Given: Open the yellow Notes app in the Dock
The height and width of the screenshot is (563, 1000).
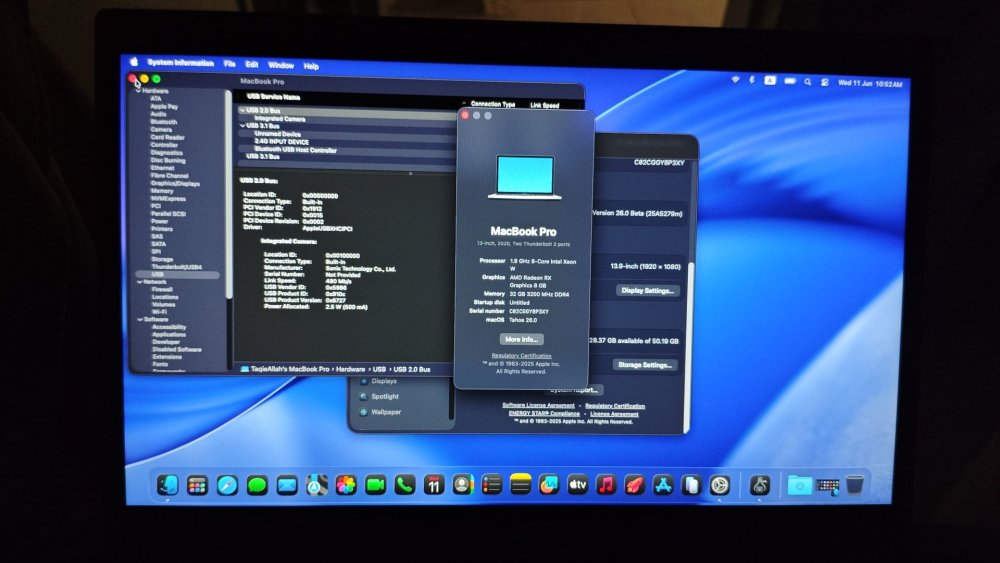Looking at the screenshot, I should point(520,485).
